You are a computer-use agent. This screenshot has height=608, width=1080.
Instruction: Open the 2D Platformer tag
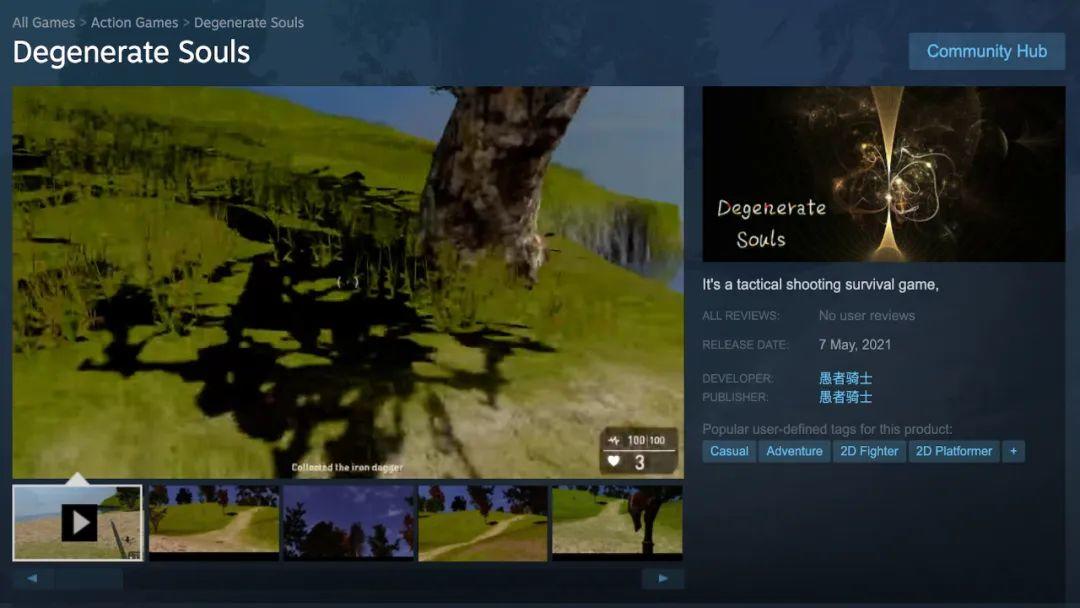pyautogui.click(x=953, y=451)
